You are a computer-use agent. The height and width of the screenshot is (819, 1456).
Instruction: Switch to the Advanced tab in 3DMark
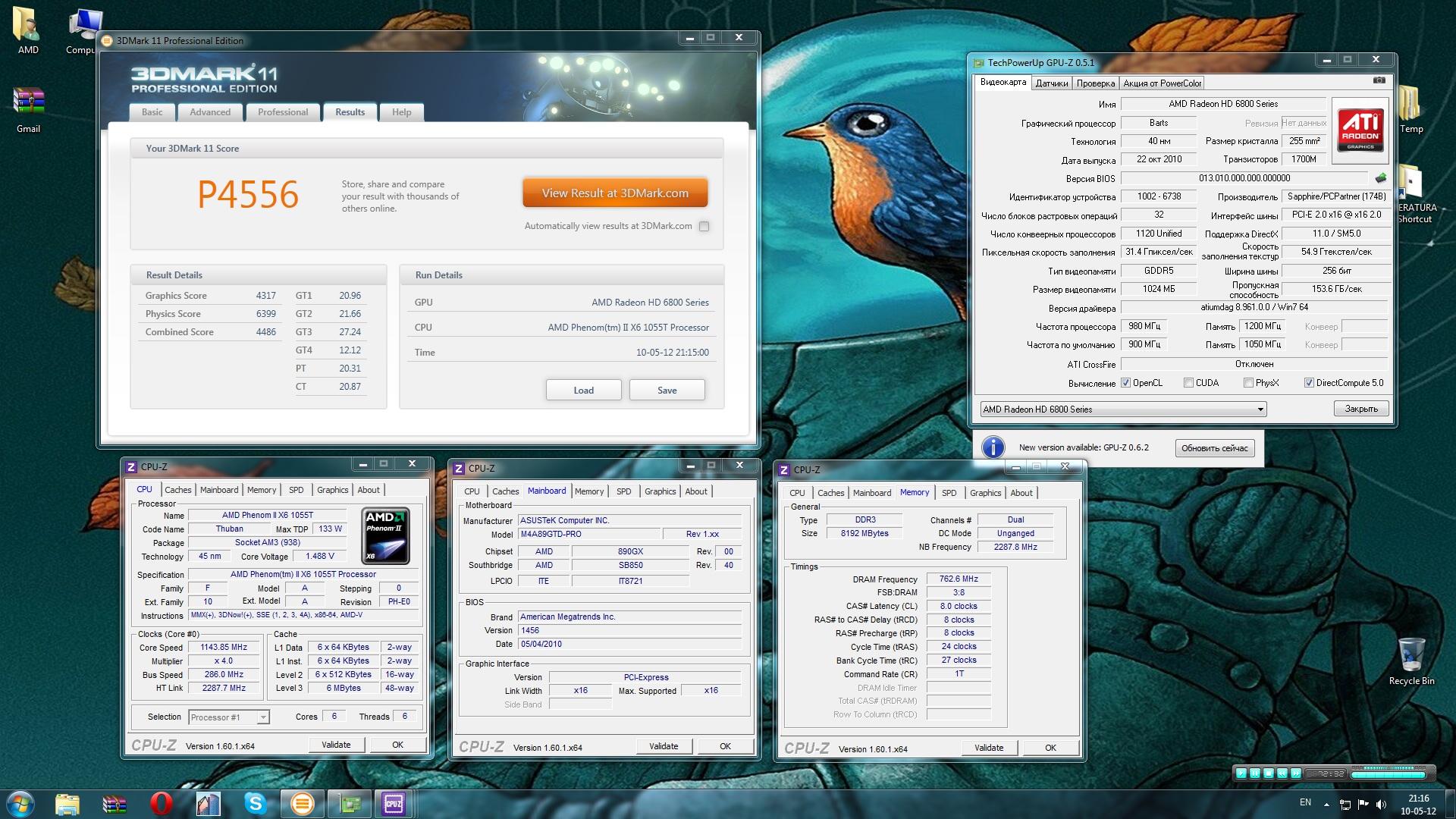(x=210, y=112)
